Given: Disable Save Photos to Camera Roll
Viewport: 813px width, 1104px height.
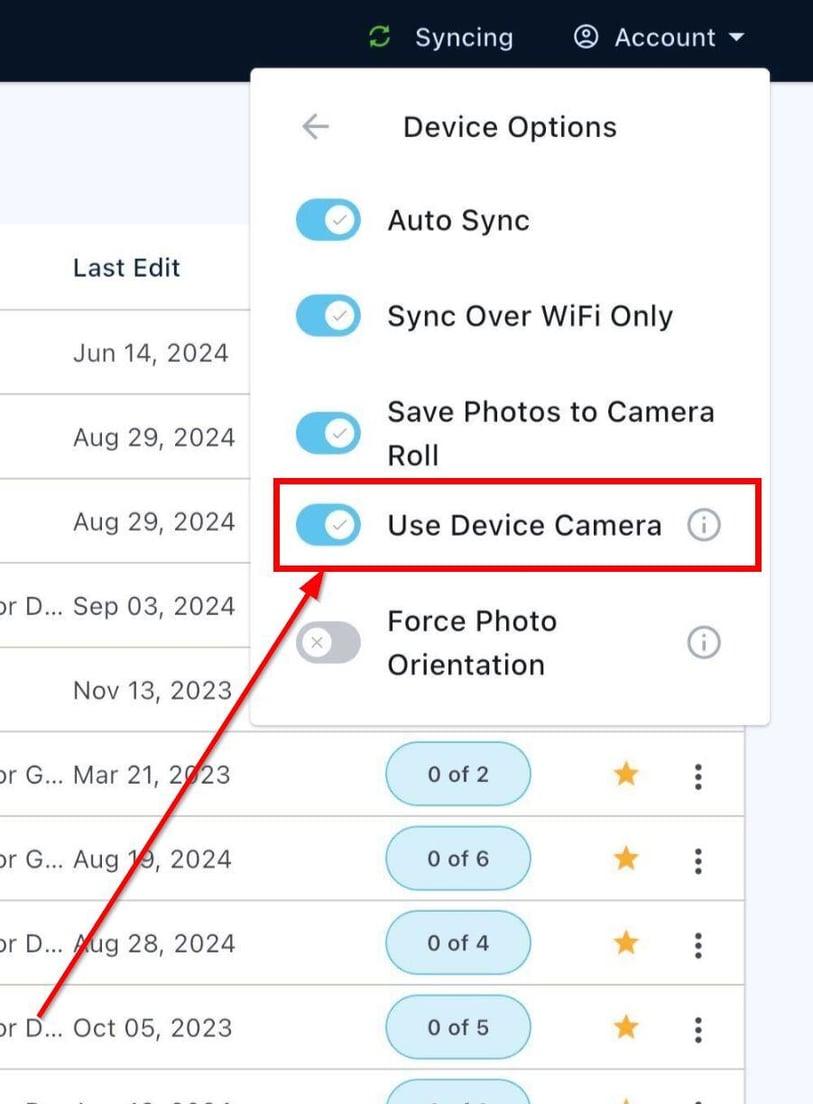Looking at the screenshot, I should pyautogui.click(x=327, y=433).
